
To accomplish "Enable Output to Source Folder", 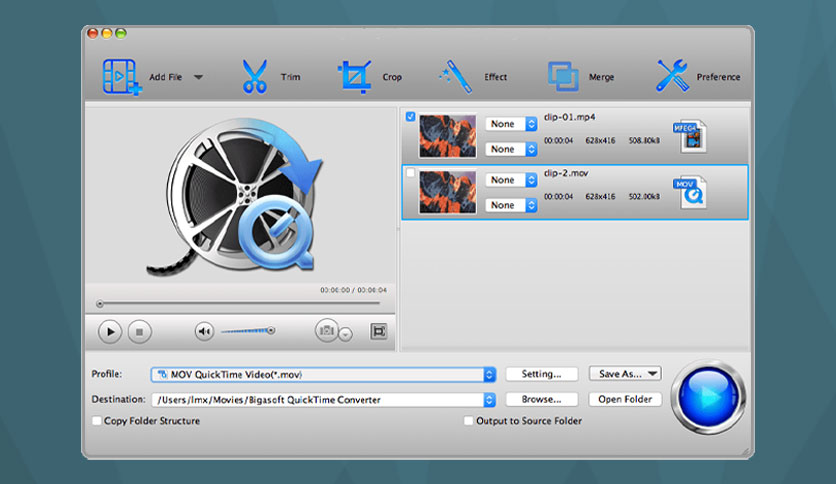I will [468, 421].
